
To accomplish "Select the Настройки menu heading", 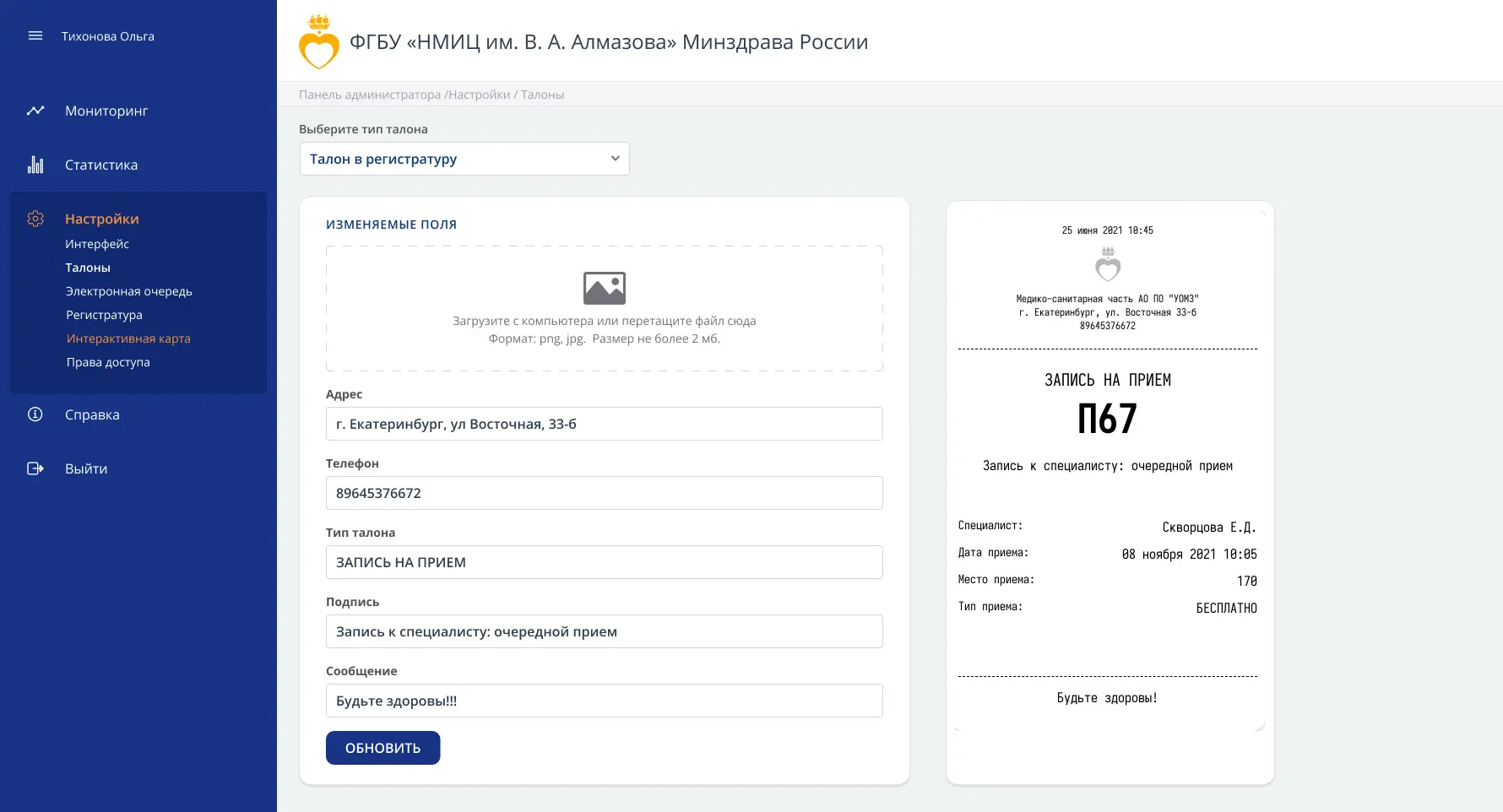I will click(102, 219).
